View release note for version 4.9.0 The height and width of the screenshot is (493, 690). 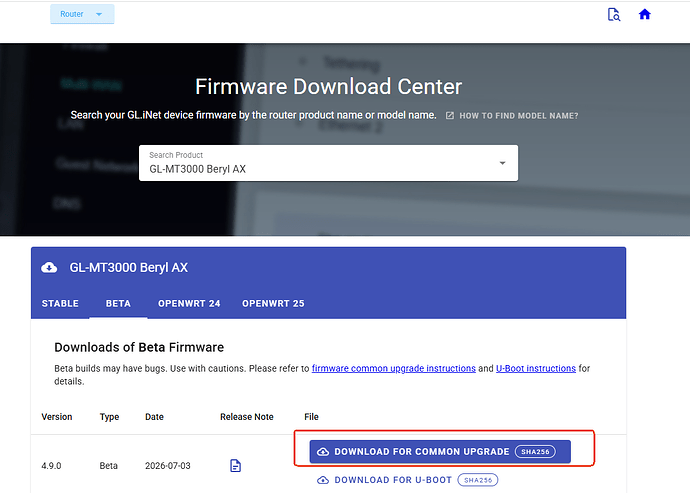[235, 466]
